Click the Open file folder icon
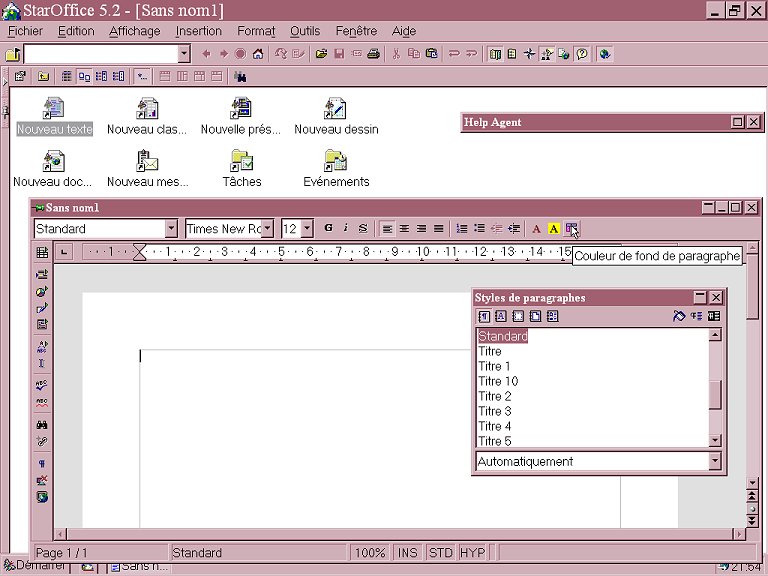 [321, 54]
